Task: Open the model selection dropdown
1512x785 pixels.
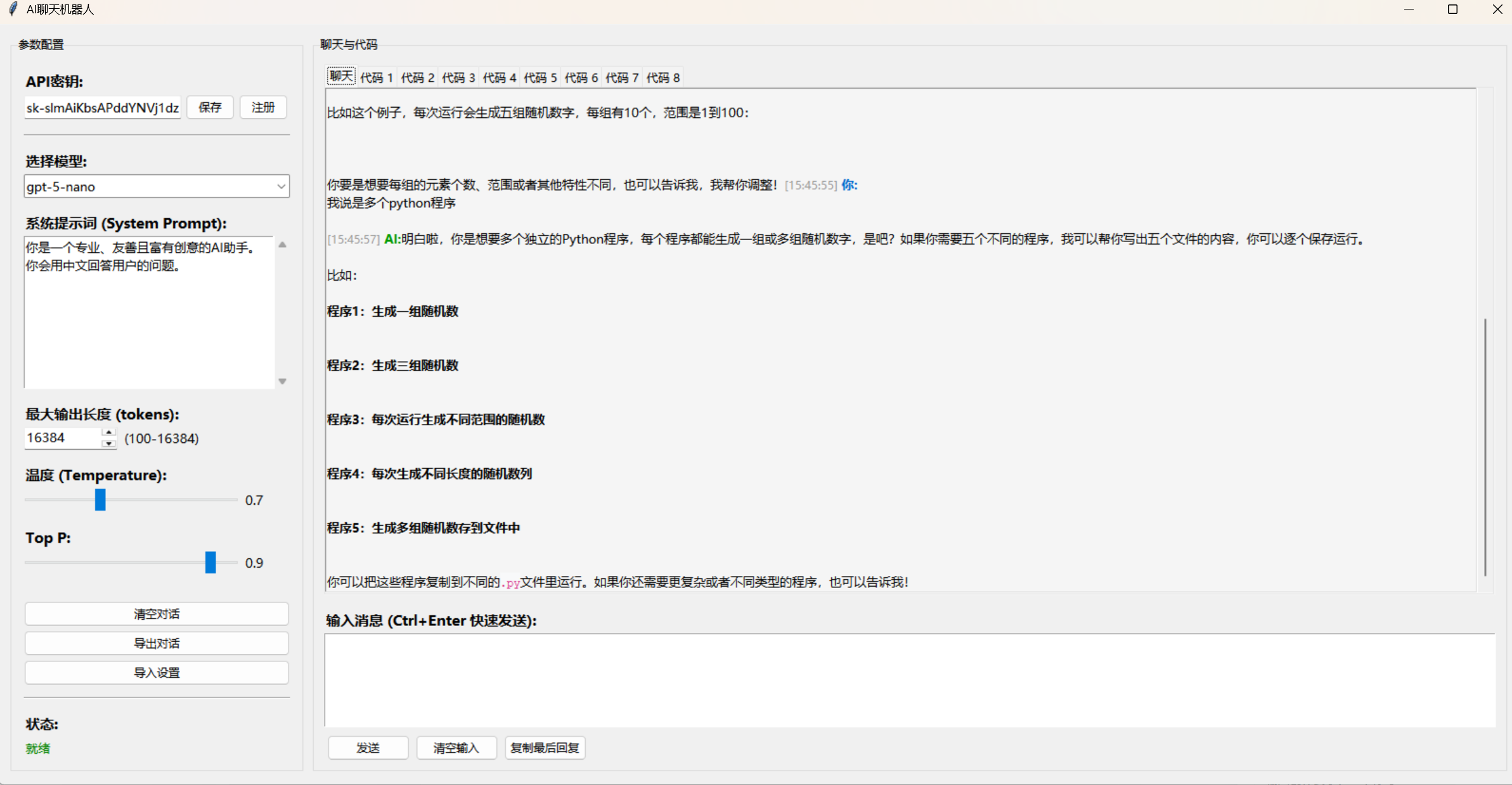Action: point(281,186)
